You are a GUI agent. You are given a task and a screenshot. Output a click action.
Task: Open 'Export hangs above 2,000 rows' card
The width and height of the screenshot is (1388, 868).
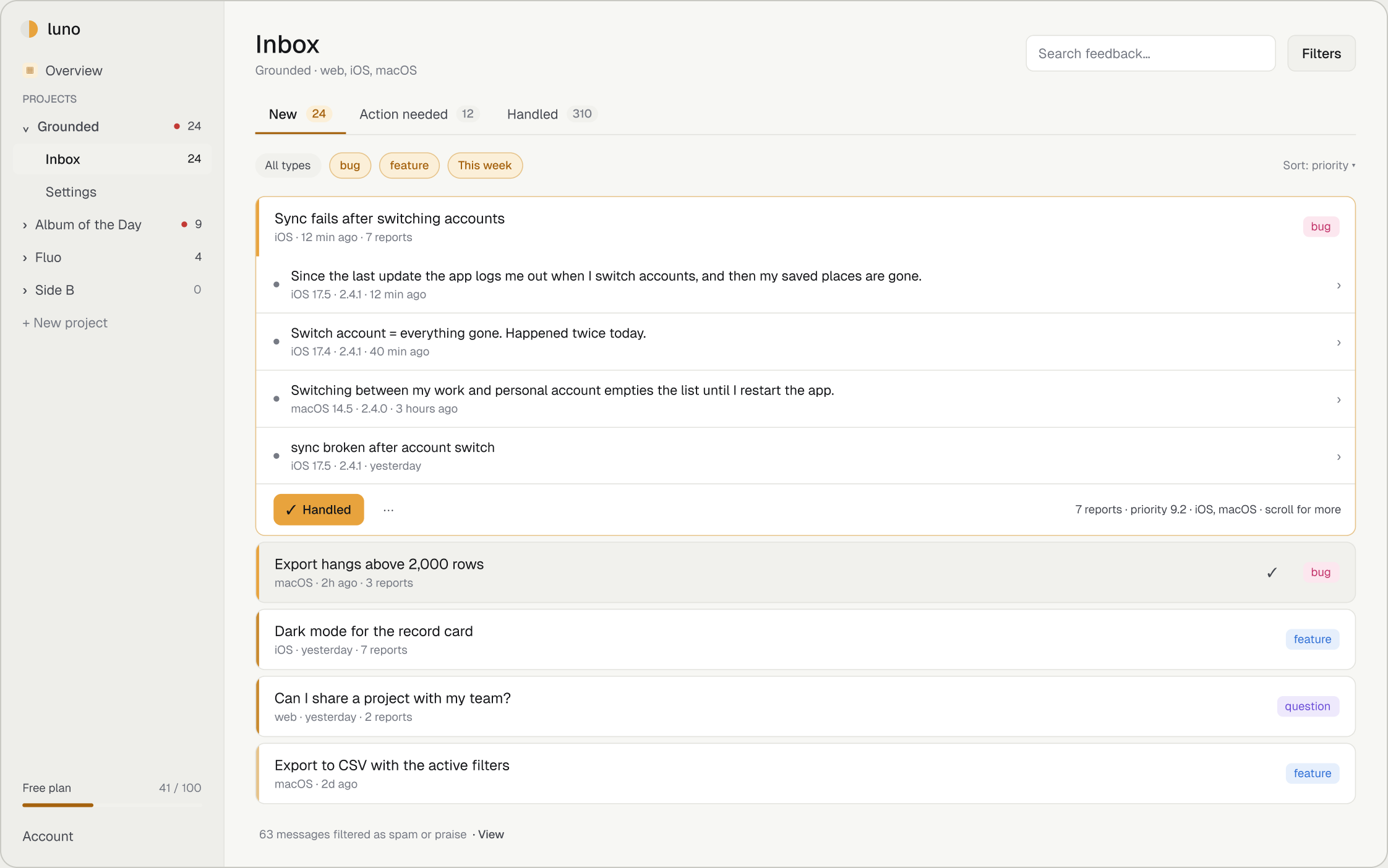(805, 572)
